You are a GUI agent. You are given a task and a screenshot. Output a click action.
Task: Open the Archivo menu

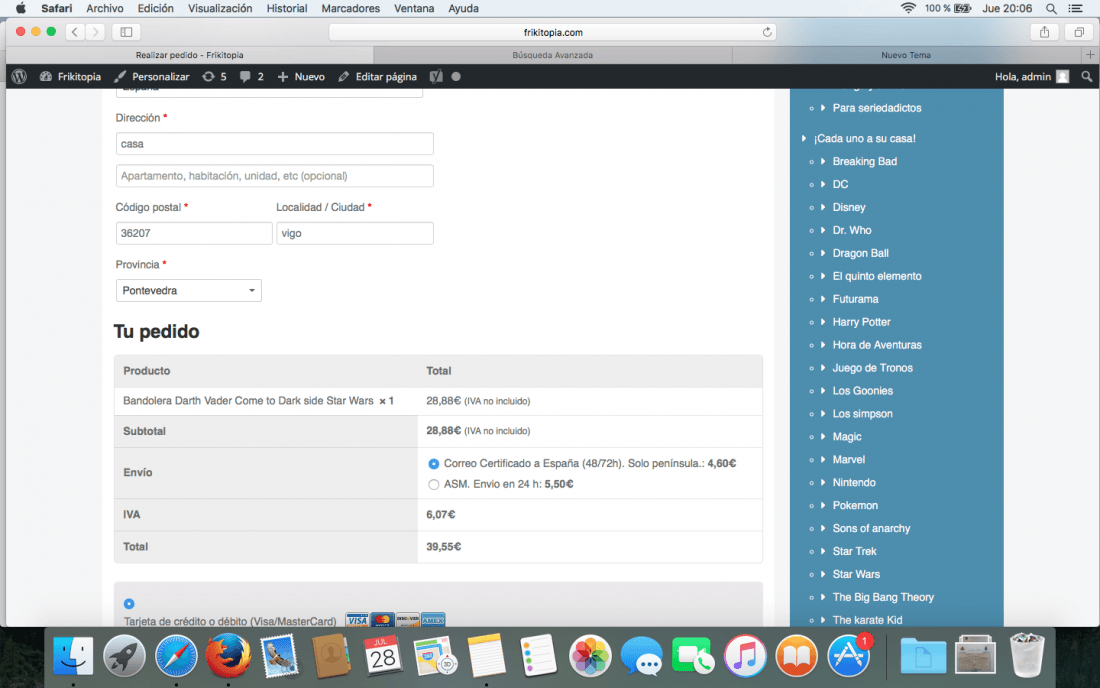[x=105, y=8]
